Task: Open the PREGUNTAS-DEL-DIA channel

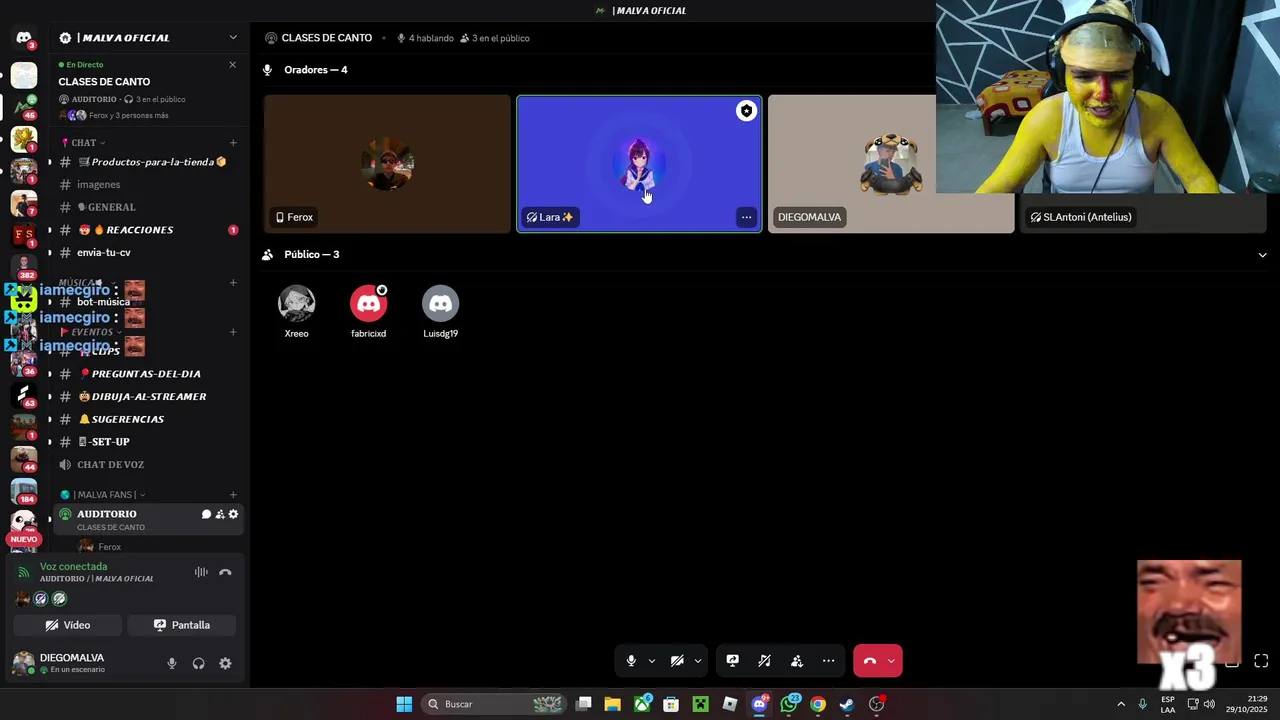Action: pyautogui.click(x=145, y=374)
